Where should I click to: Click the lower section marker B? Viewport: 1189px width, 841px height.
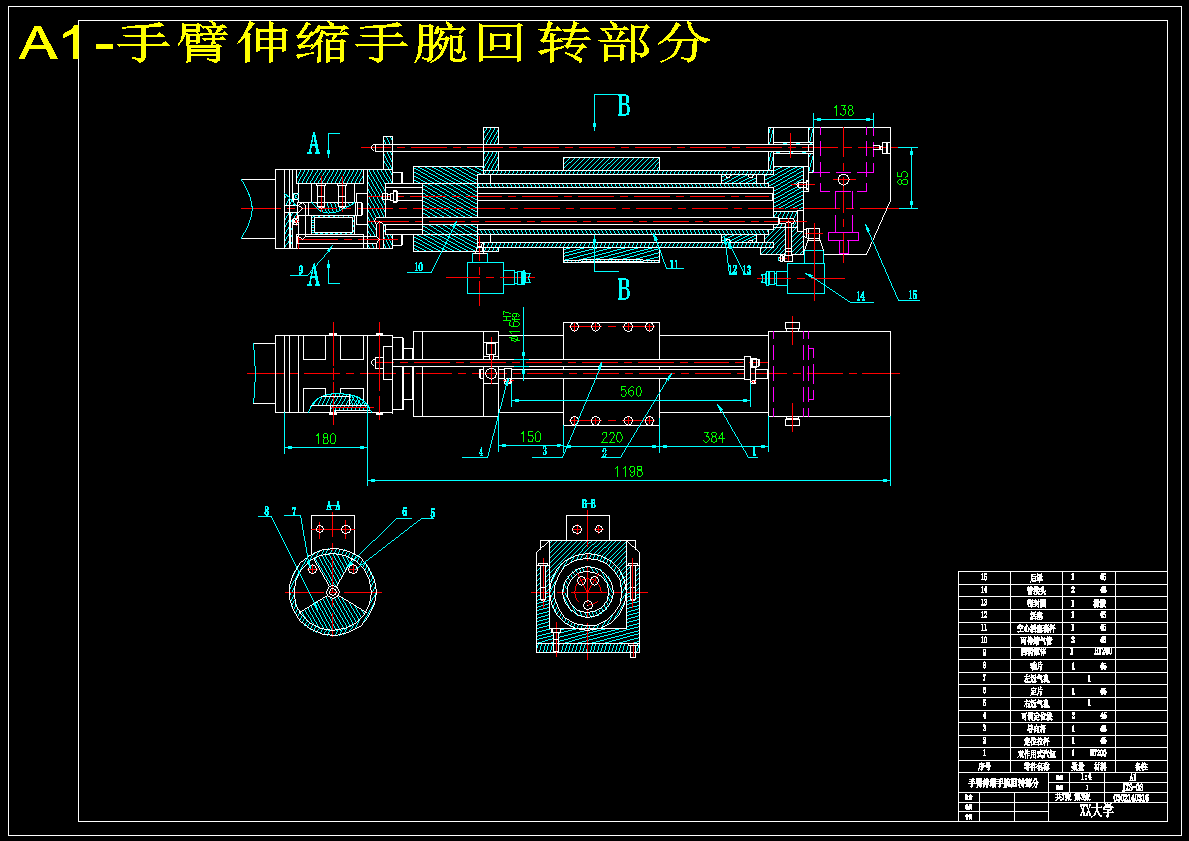[623, 290]
